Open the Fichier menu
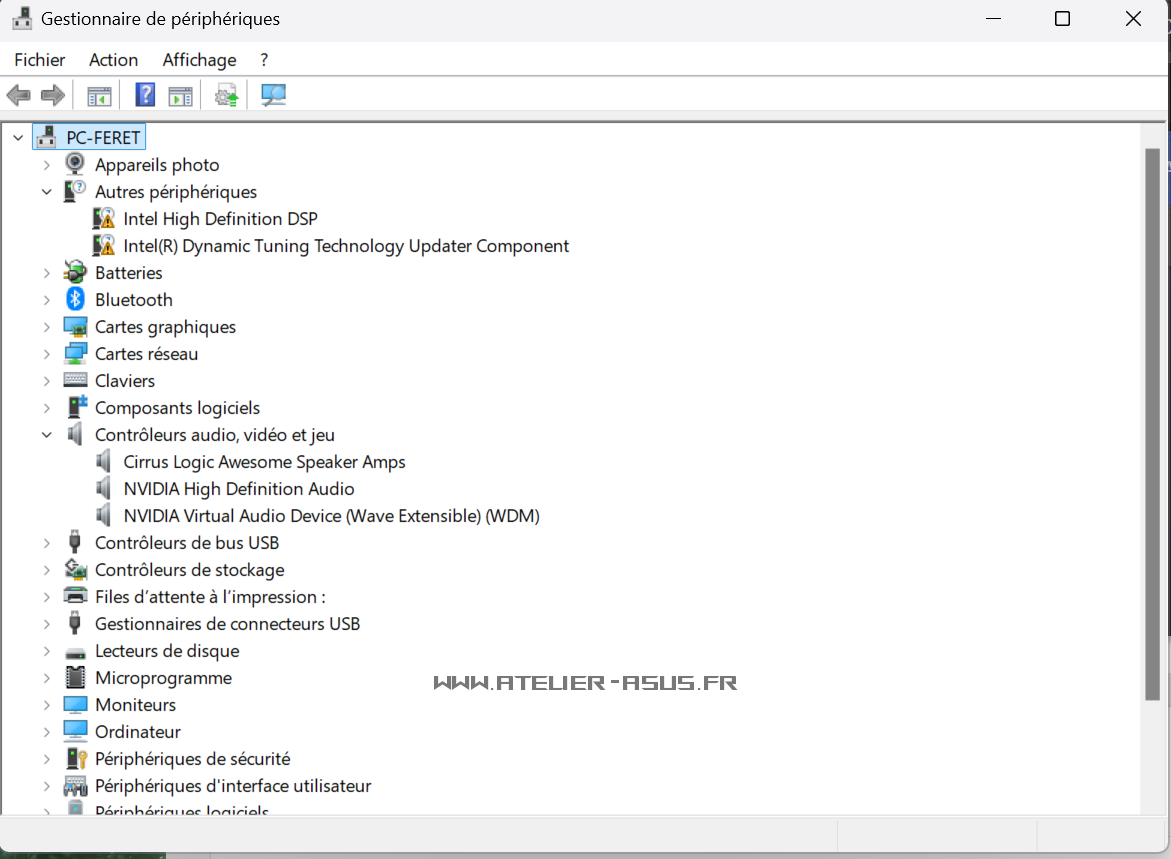 pos(40,60)
